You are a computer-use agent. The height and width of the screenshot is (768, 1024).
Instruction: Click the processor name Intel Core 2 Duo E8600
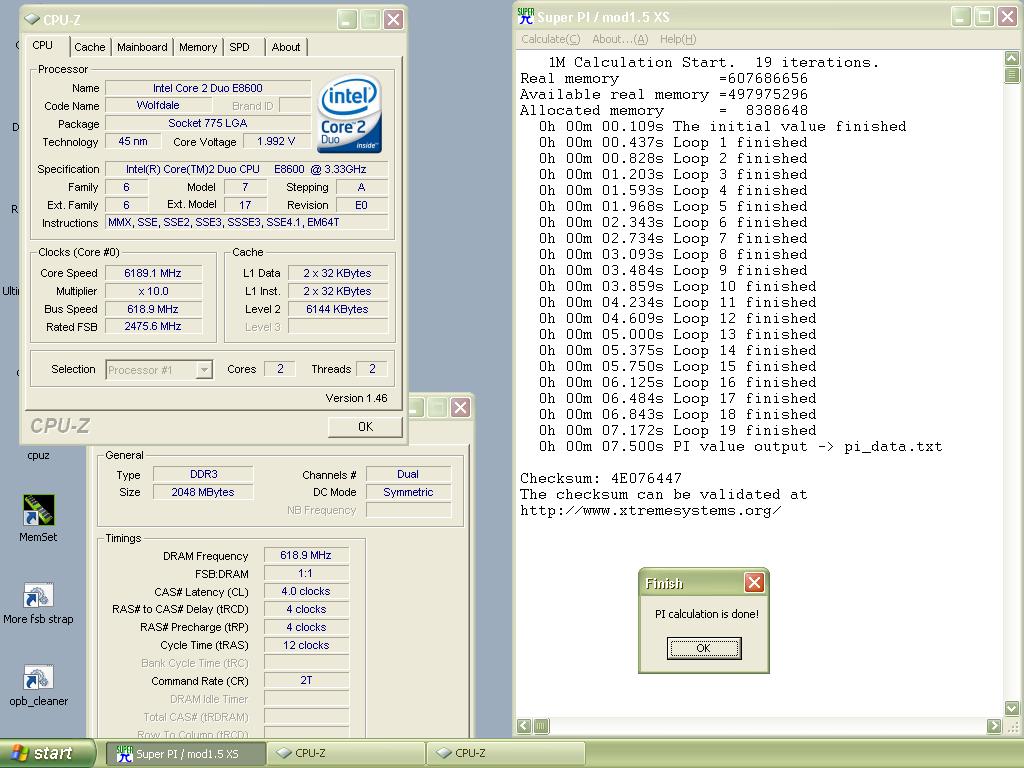tap(208, 88)
